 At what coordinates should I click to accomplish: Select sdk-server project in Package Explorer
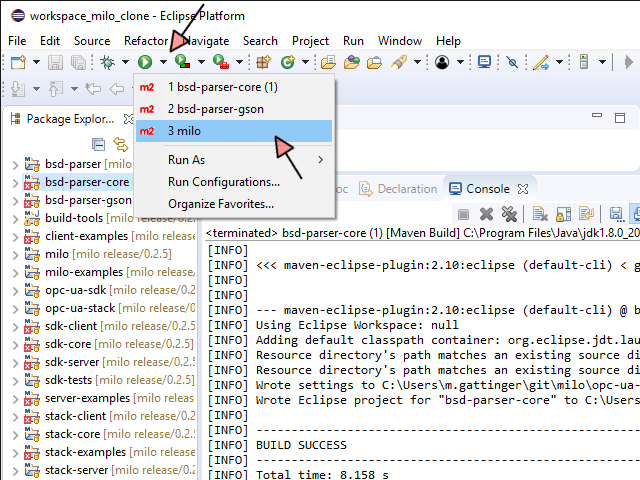[72, 362]
